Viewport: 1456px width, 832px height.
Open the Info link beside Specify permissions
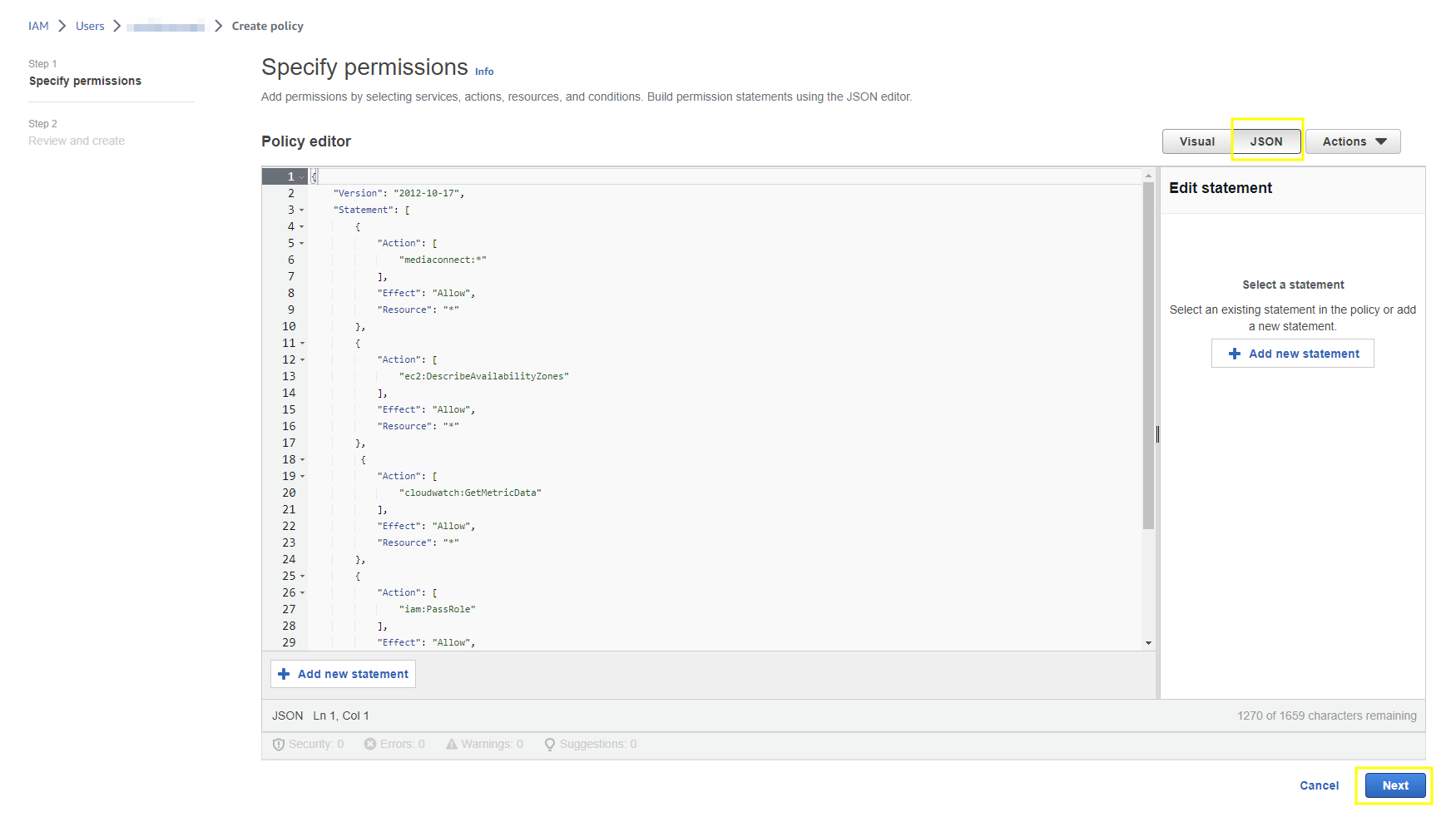[x=484, y=72]
